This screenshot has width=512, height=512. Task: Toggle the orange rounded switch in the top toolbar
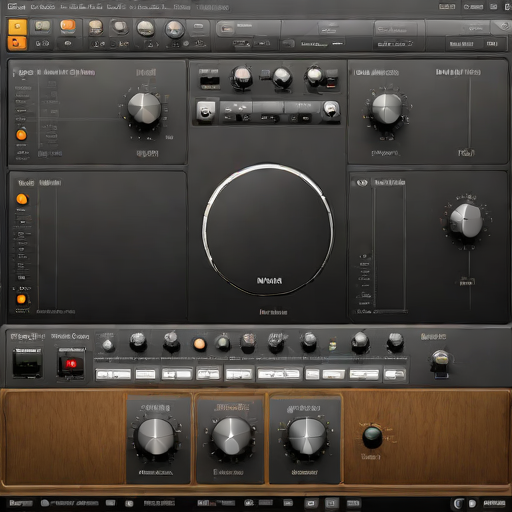coord(68,26)
